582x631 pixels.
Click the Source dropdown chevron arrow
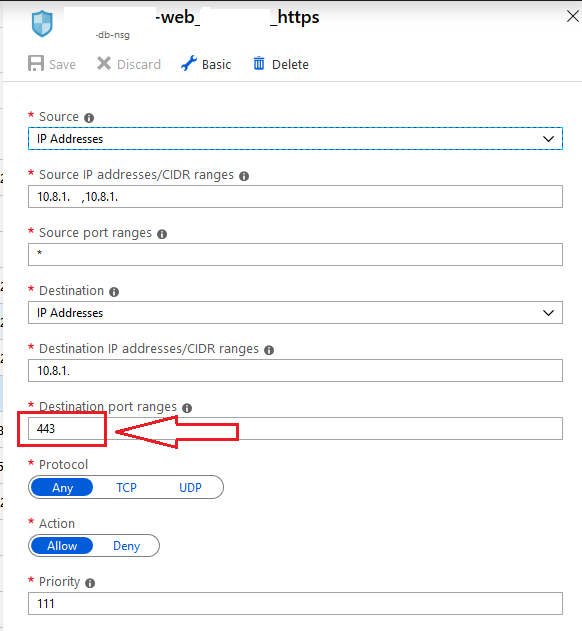(x=548, y=139)
